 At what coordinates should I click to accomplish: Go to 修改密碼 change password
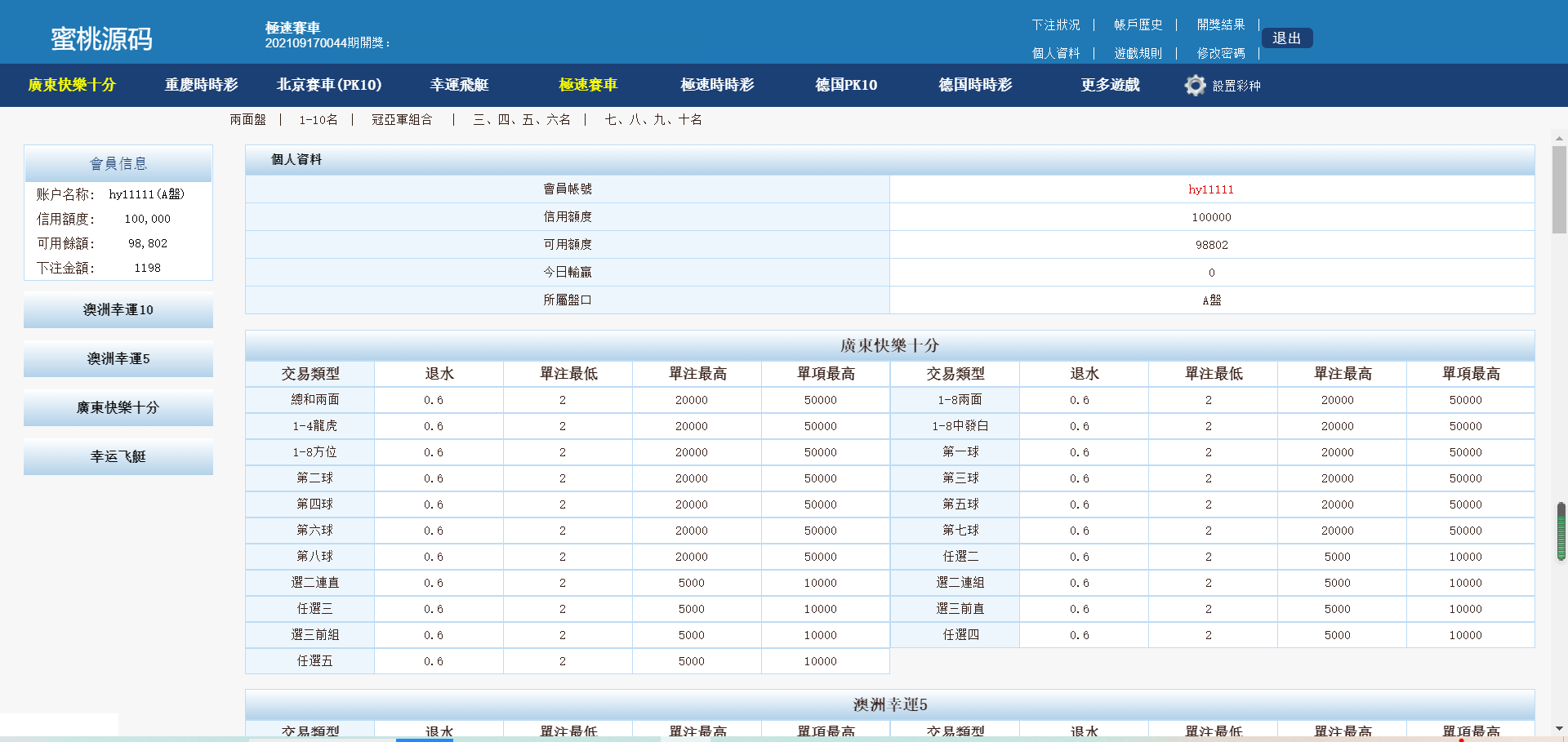click(x=1220, y=53)
